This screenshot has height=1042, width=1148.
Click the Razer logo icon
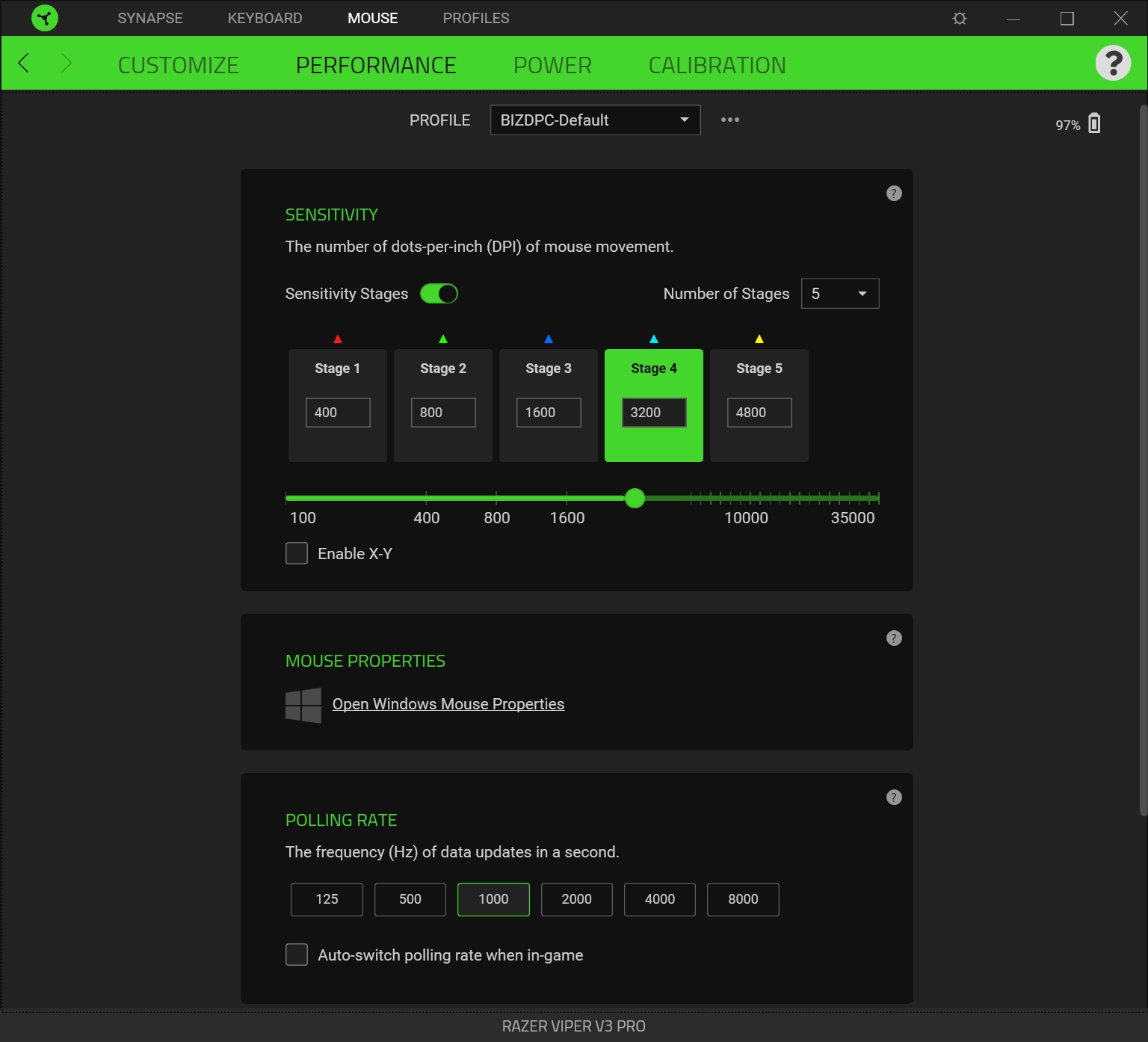(45, 18)
